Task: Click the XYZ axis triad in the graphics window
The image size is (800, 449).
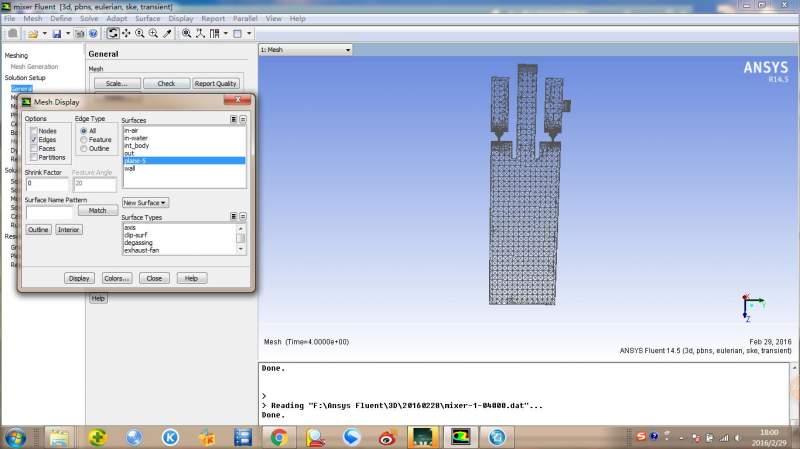Action: tap(752, 308)
